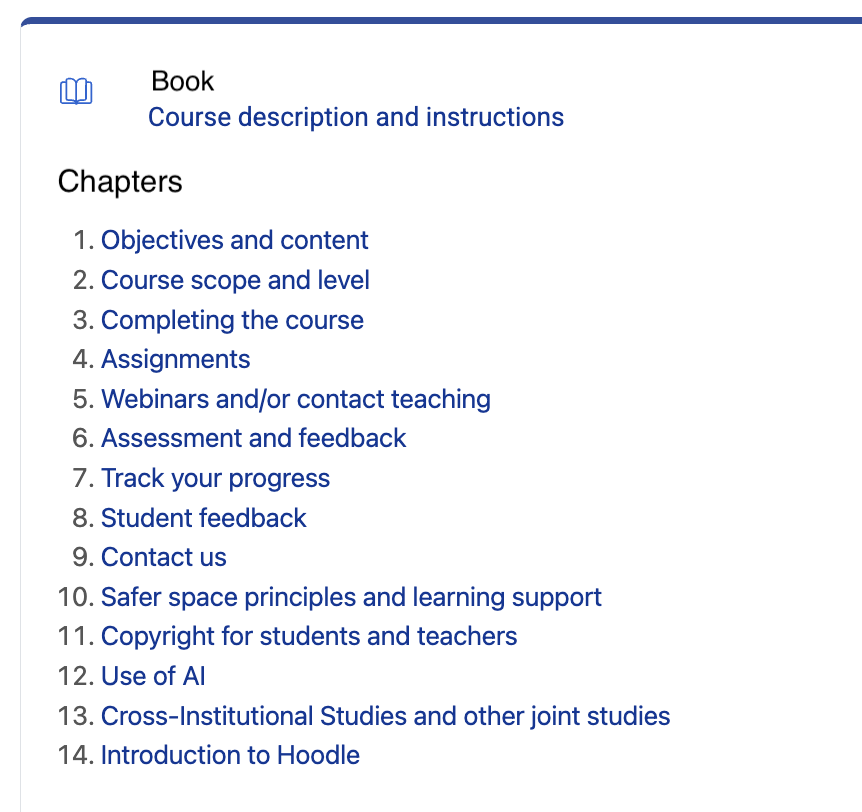Screen dimensions: 862x812
Task: Open chapter Objectives and content
Action: [x=234, y=240]
